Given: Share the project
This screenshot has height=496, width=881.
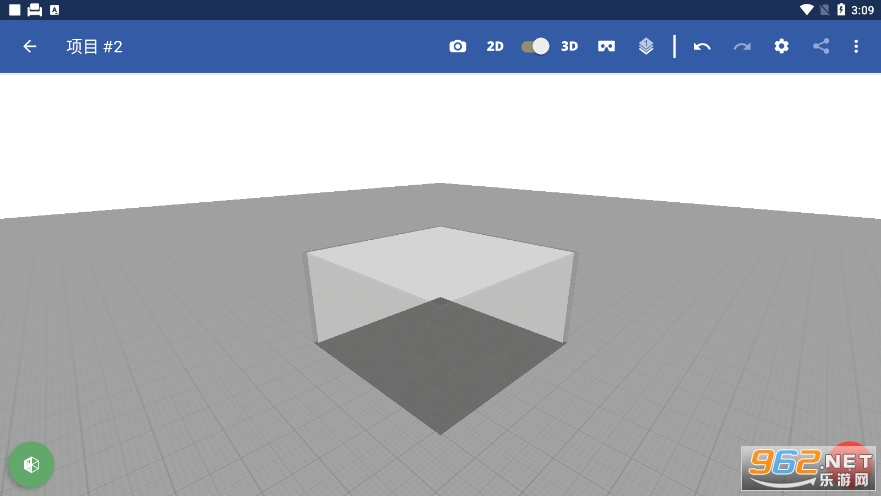Looking at the screenshot, I should [821, 46].
